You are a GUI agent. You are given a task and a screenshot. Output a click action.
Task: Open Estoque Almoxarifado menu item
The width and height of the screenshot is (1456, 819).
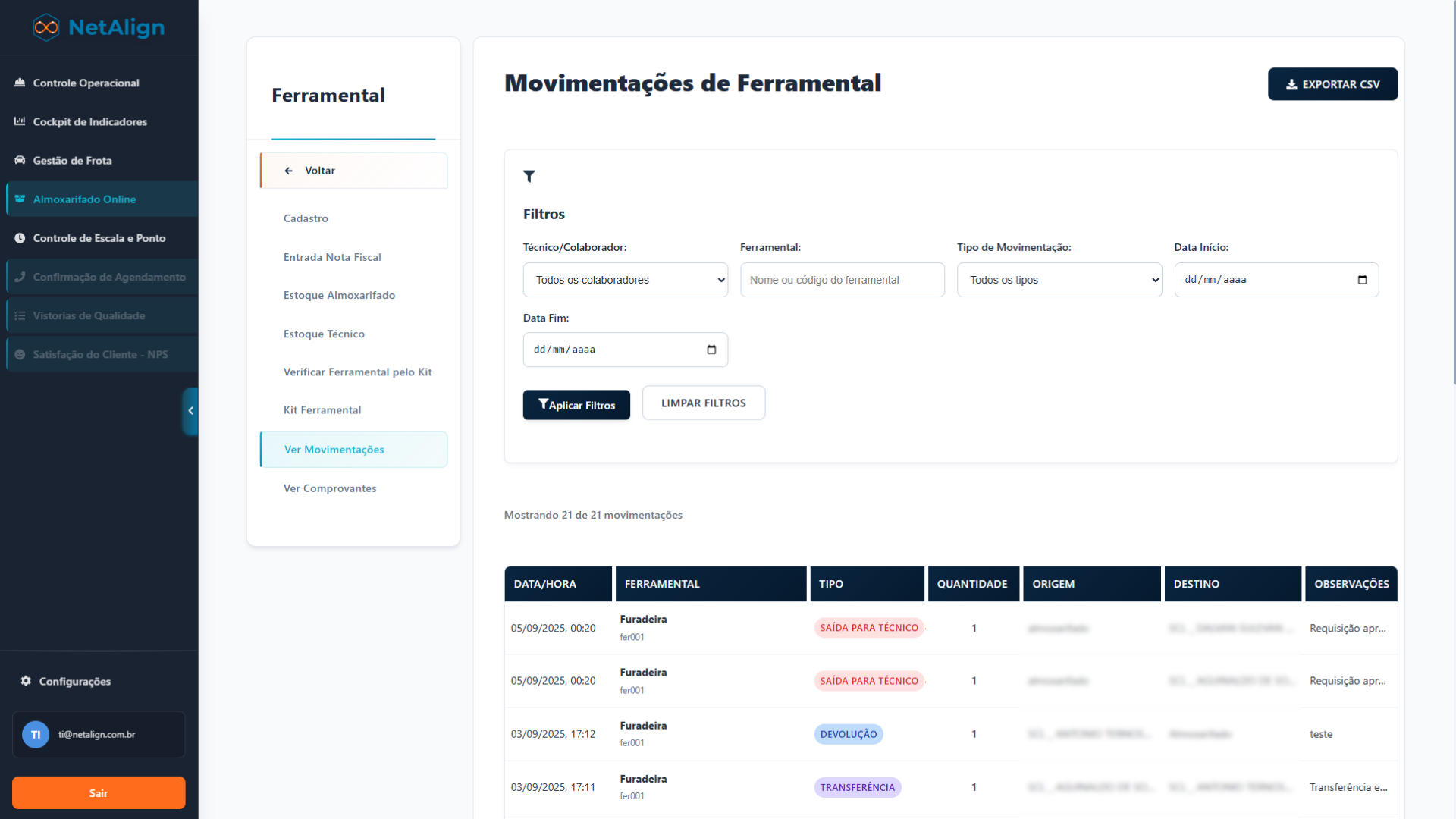click(x=339, y=295)
